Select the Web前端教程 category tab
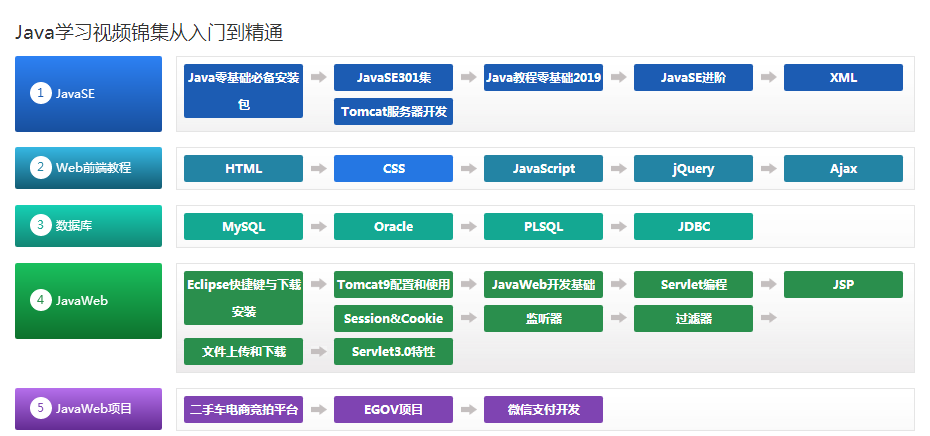 (x=88, y=168)
